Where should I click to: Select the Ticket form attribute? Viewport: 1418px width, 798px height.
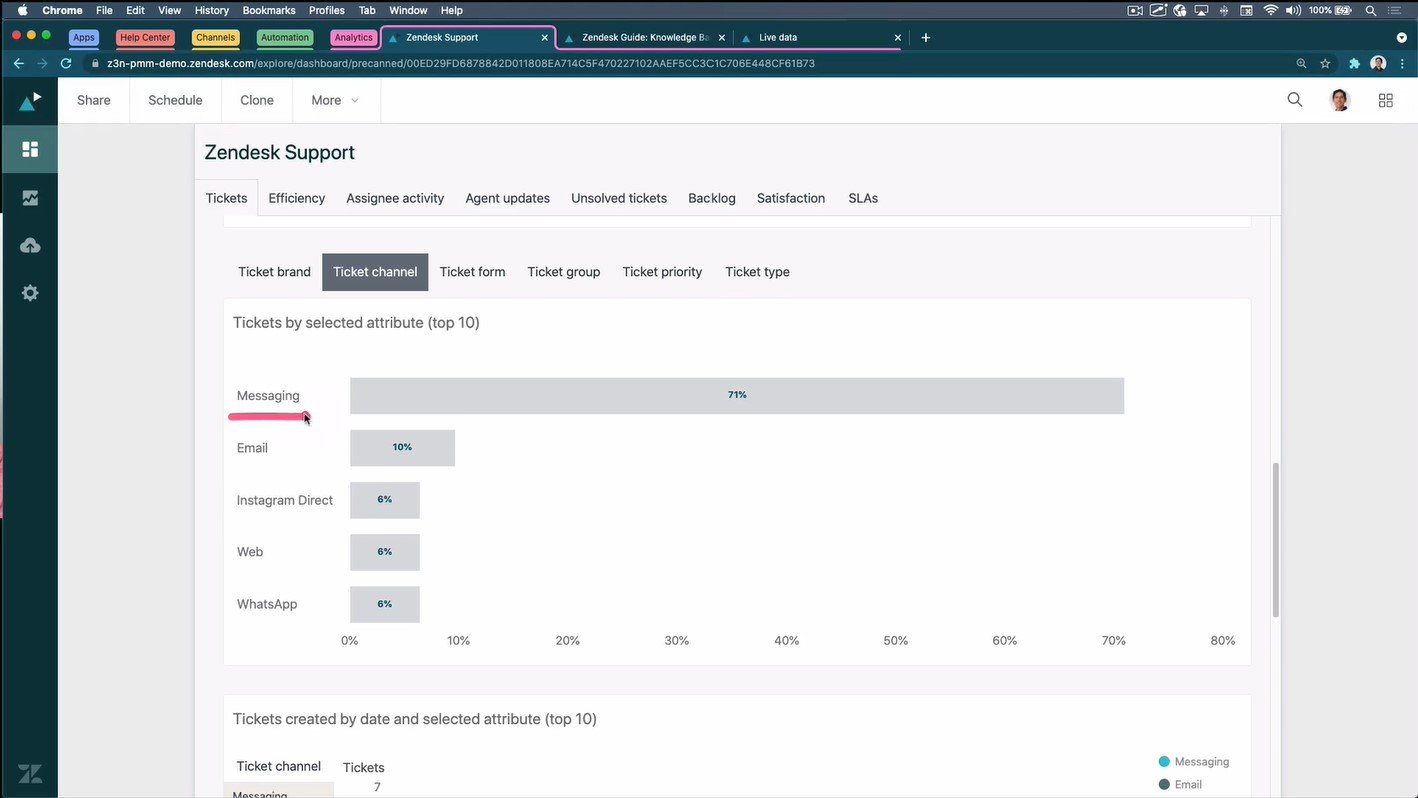(472, 272)
